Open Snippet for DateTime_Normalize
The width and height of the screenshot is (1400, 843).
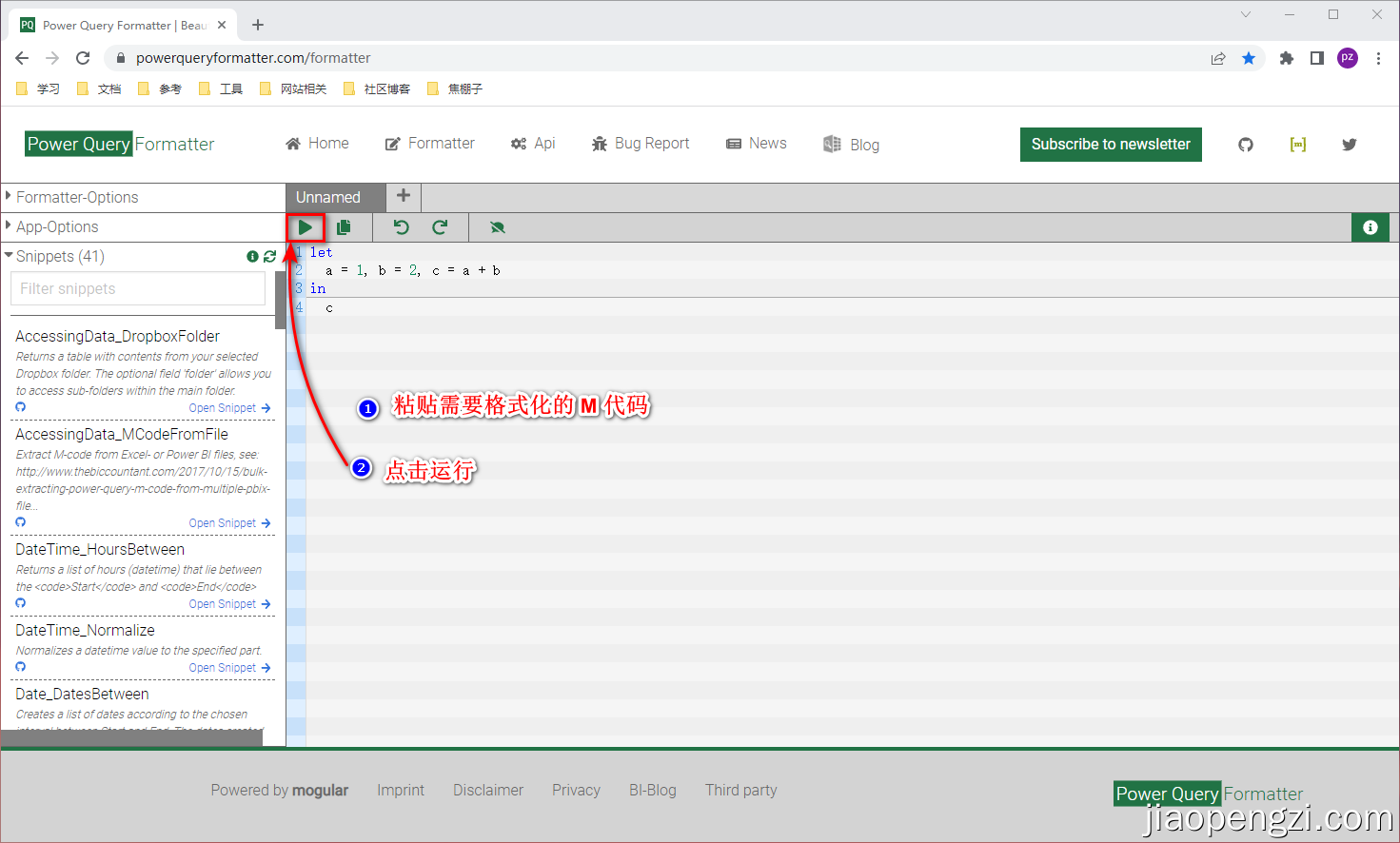[x=229, y=668]
